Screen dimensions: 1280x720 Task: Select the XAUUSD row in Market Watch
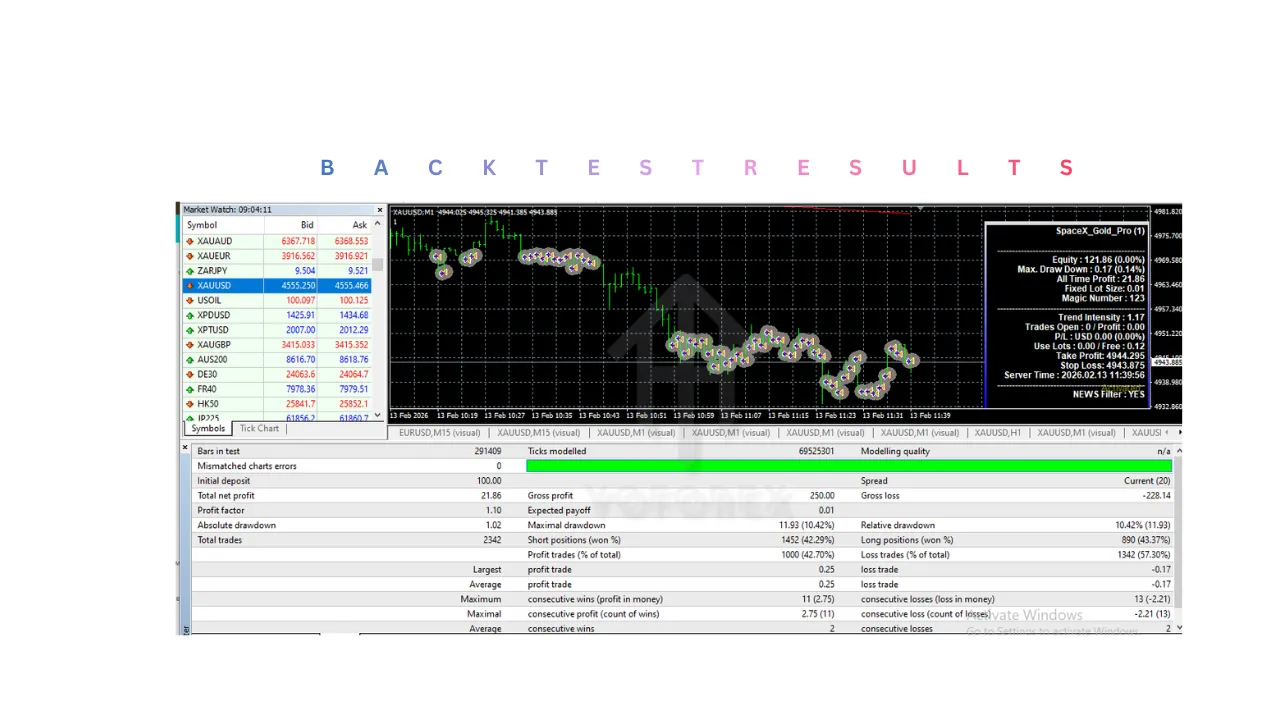pos(277,286)
